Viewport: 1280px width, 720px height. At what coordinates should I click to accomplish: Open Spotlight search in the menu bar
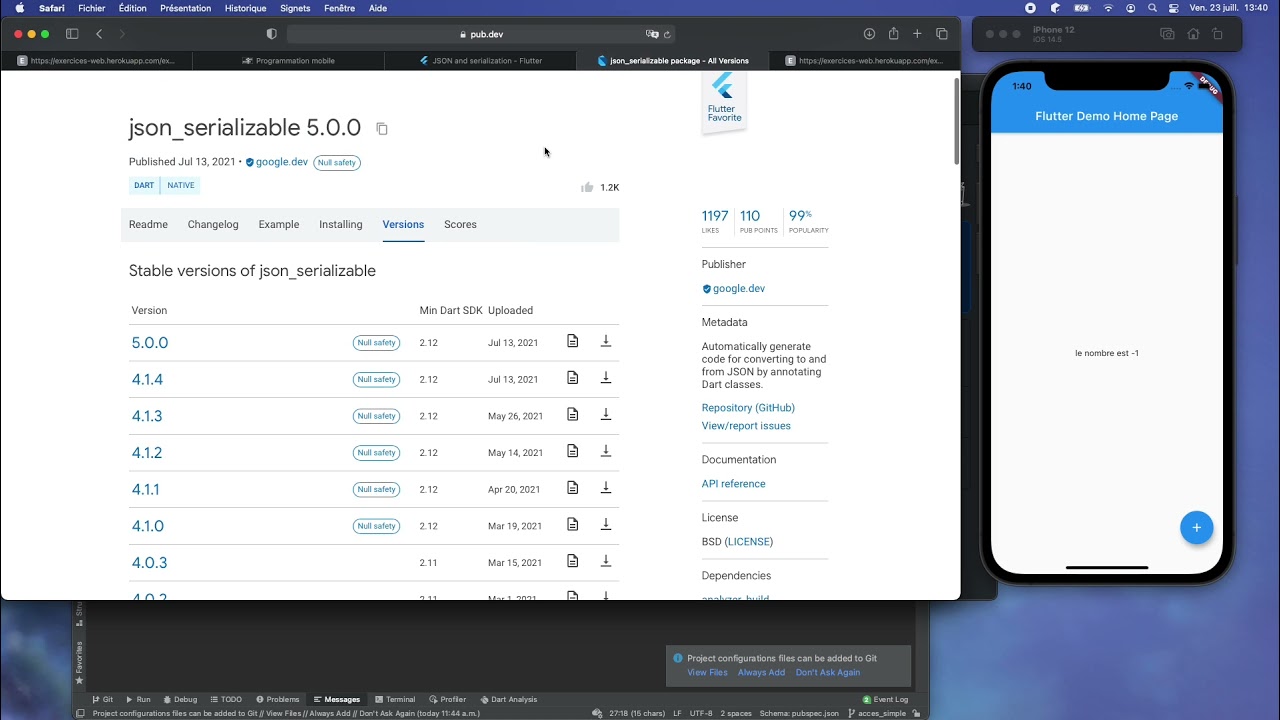tap(1153, 8)
